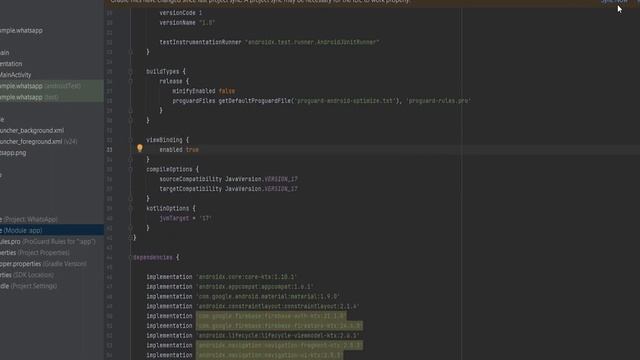
Task: Click the 'dependencies' keyword
Action: coord(153,258)
